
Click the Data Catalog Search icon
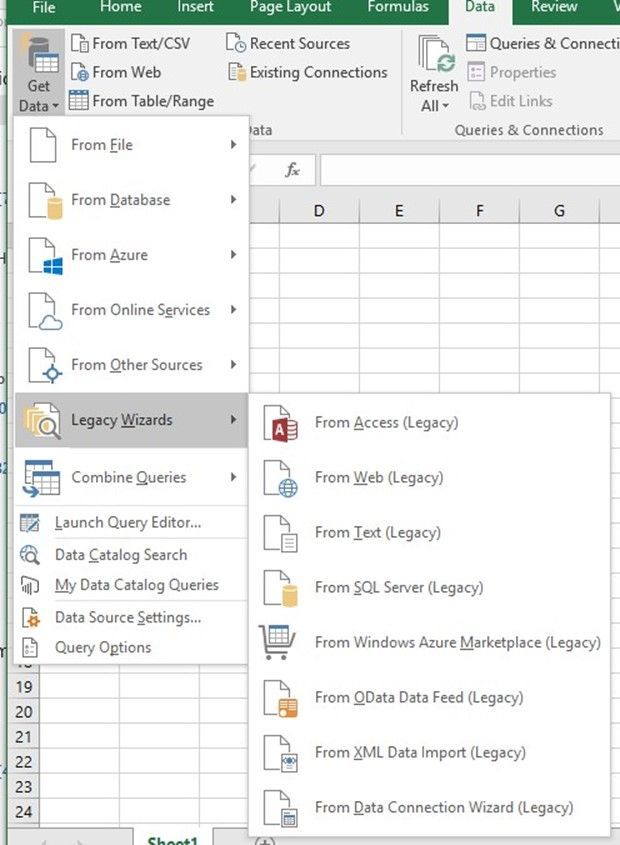click(30, 555)
